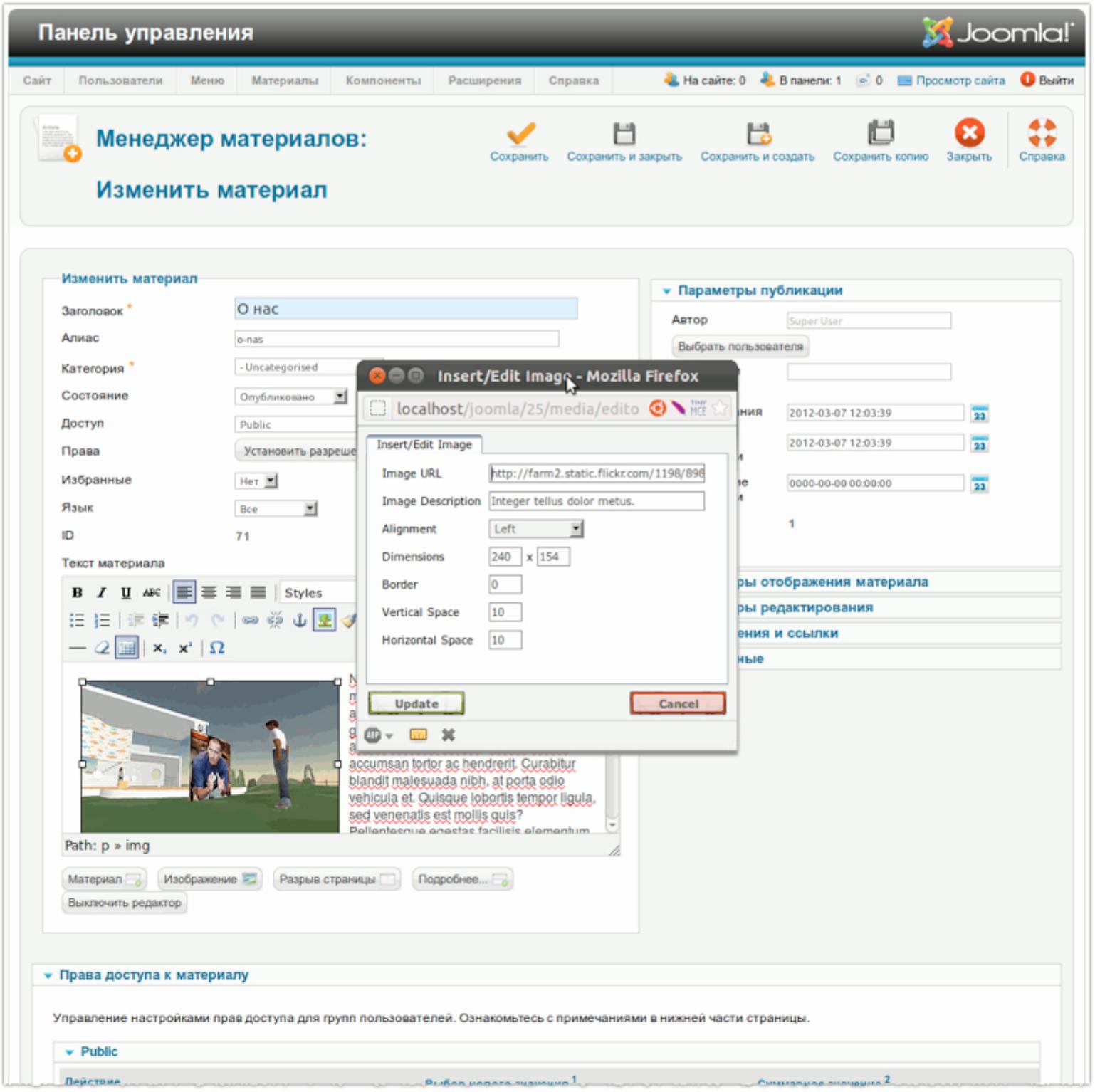Click the Update button in image dialog
This screenshot has height=1092, width=1095.
tap(416, 703)
